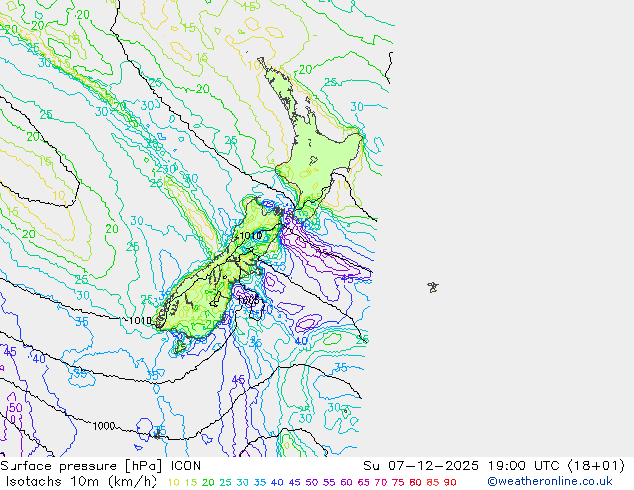634x490 pixels.
Task: Select the '65' value in the isotach legend
Action: 363,482
